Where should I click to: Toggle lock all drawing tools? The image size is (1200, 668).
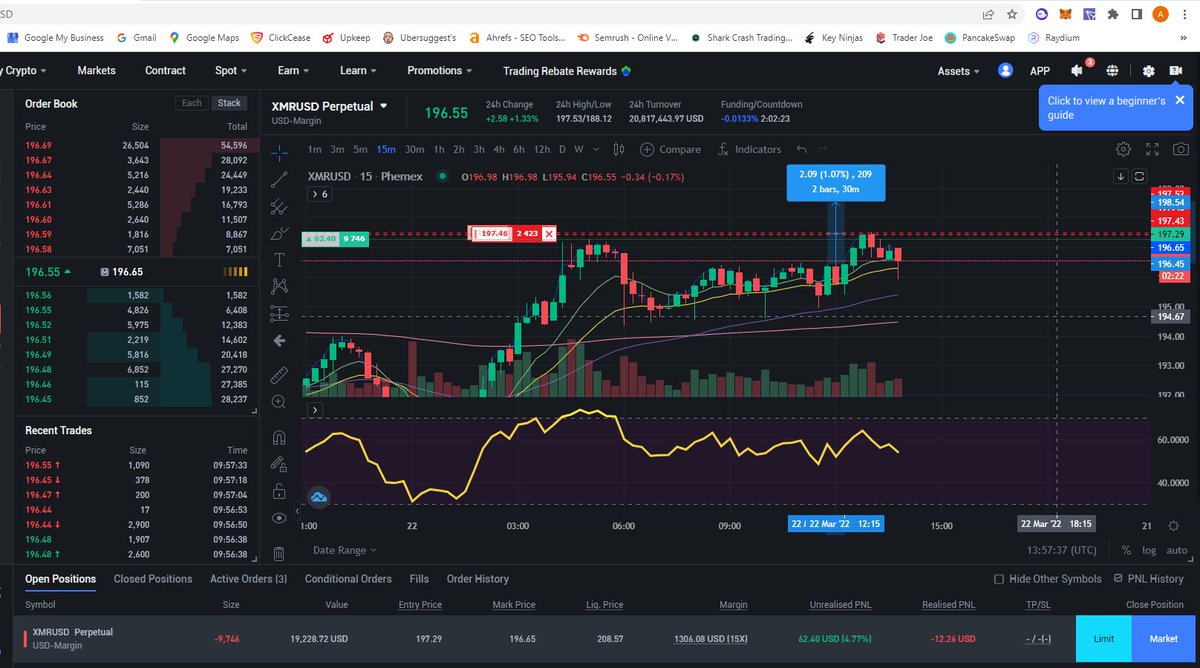pos(279,491)
